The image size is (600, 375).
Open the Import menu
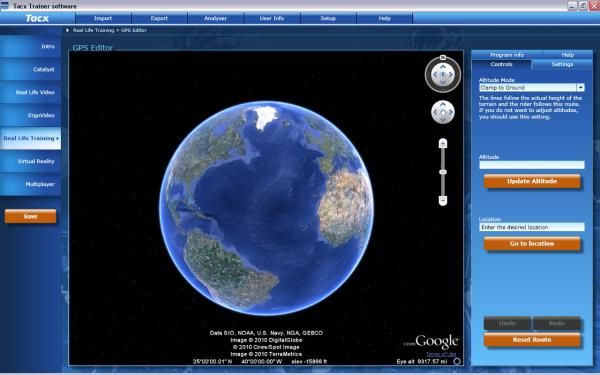[x=103, y=18]
